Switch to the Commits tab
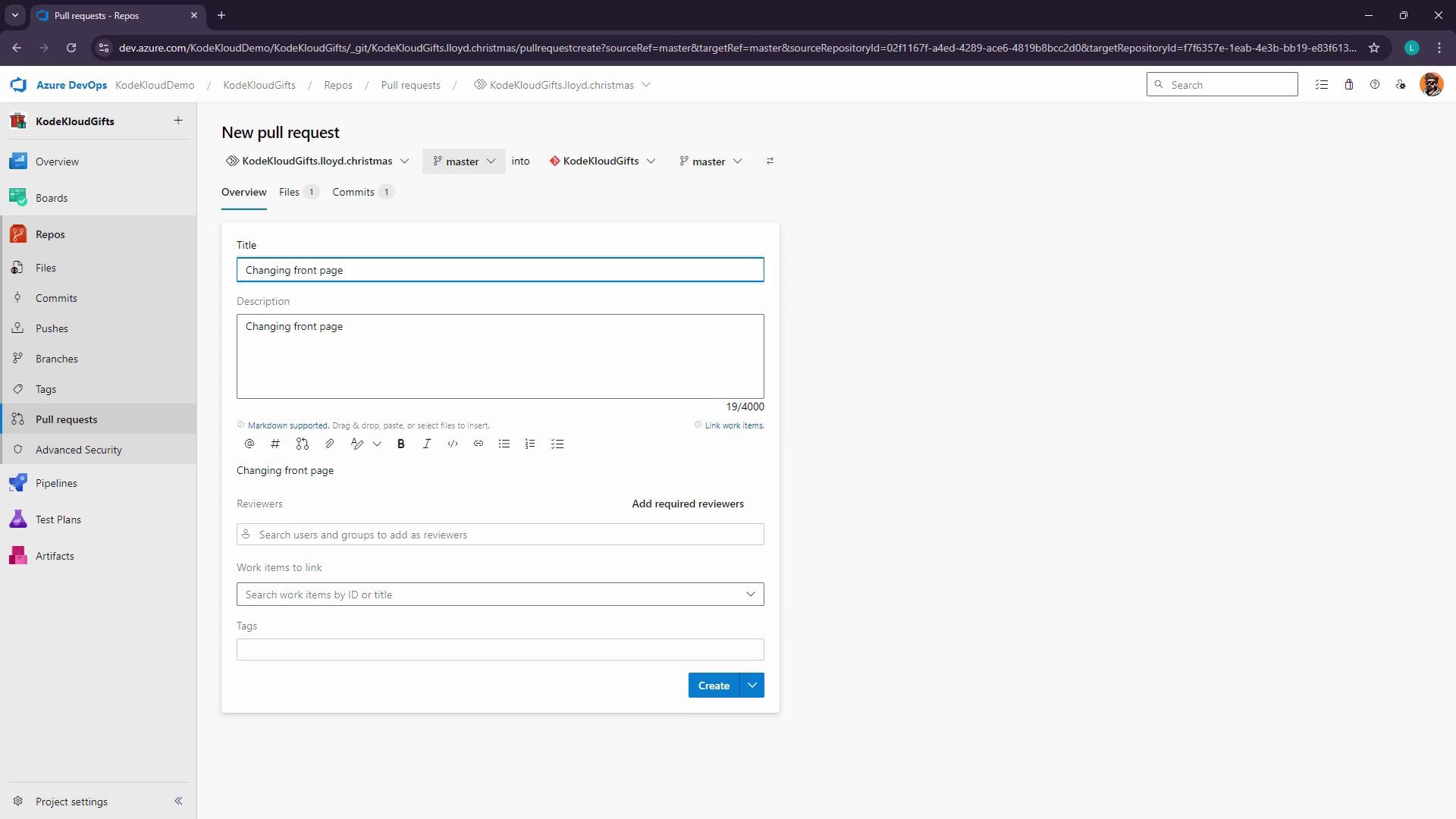Image resolution: width=1456 pixels, height=819 pixels. 353,193
